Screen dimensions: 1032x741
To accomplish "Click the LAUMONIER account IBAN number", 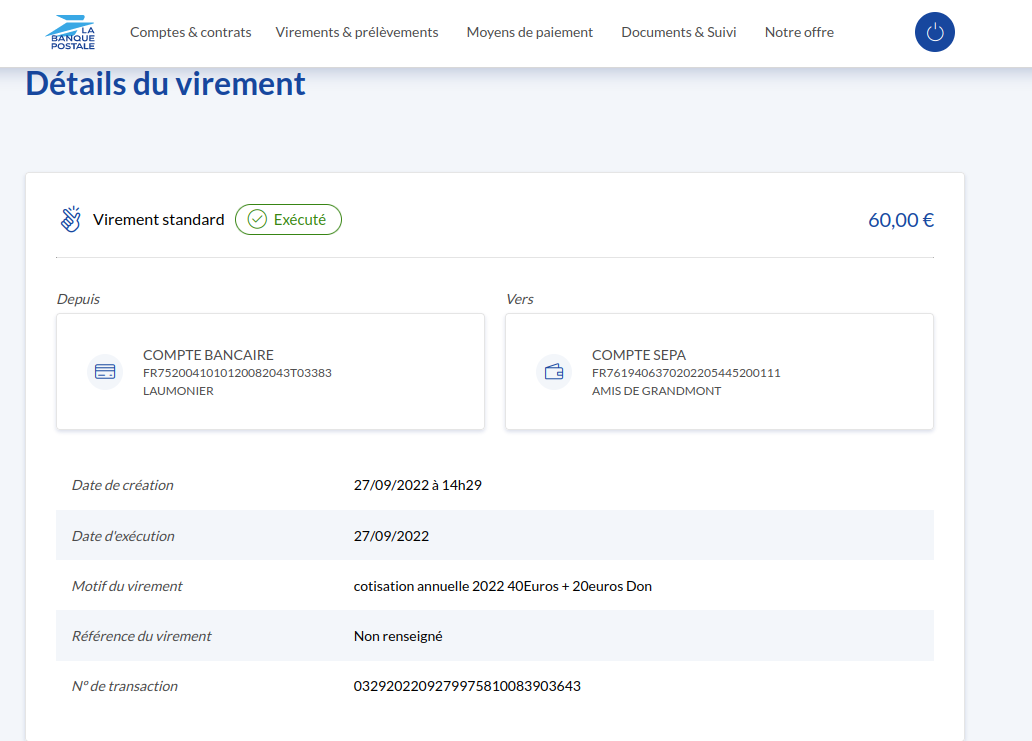I will [x=237, y=373].
